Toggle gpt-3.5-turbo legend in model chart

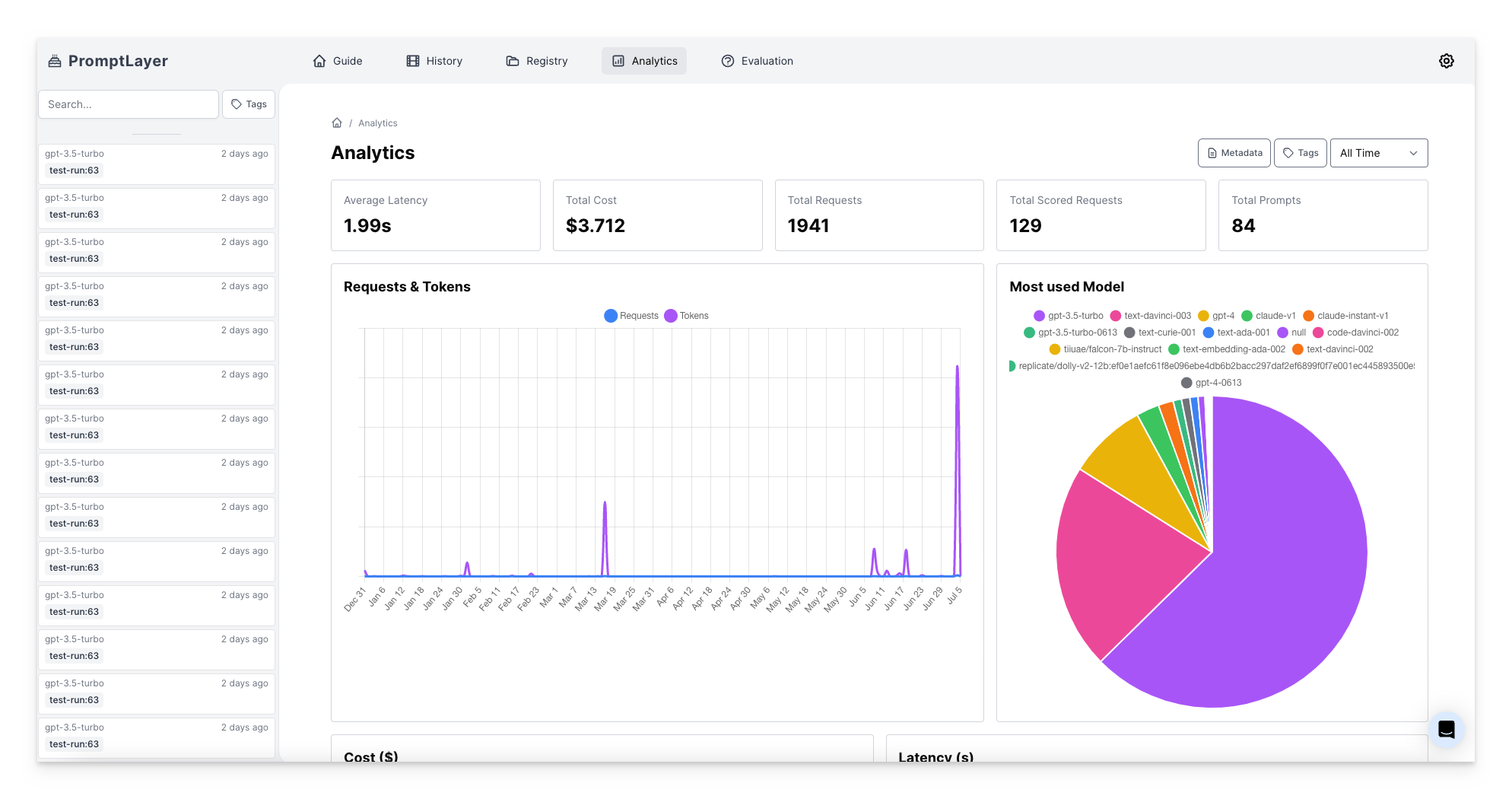(x=1068, y=316)
